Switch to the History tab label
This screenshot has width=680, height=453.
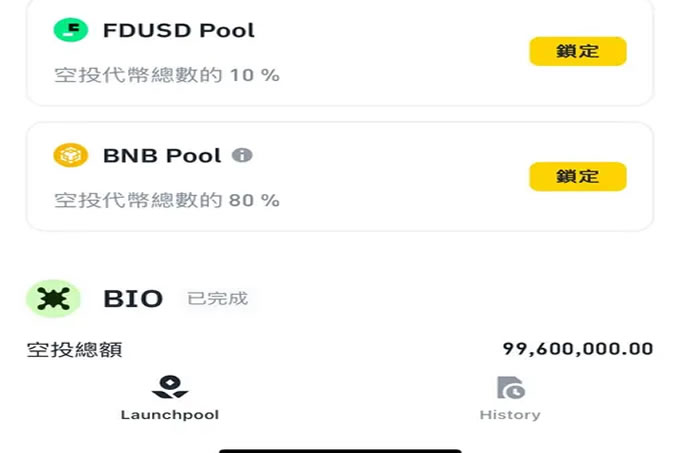[x=510, y=414]
